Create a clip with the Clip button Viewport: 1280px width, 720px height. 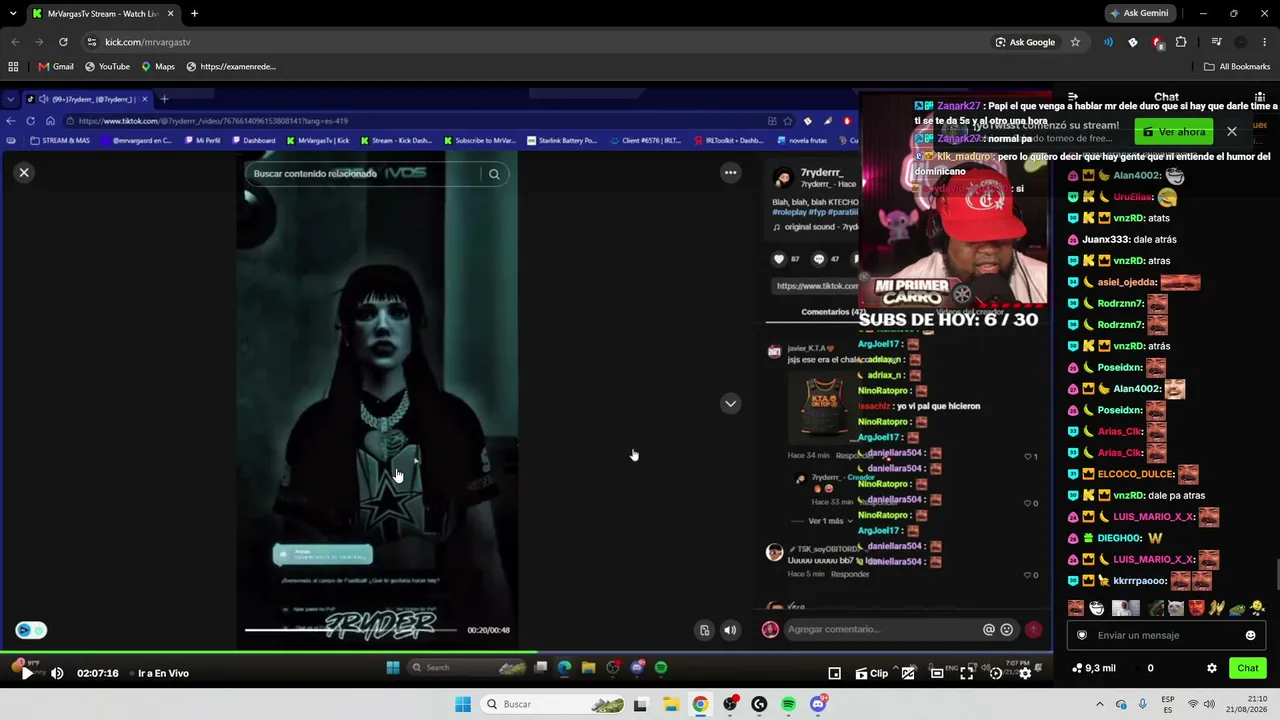(871, 673)
